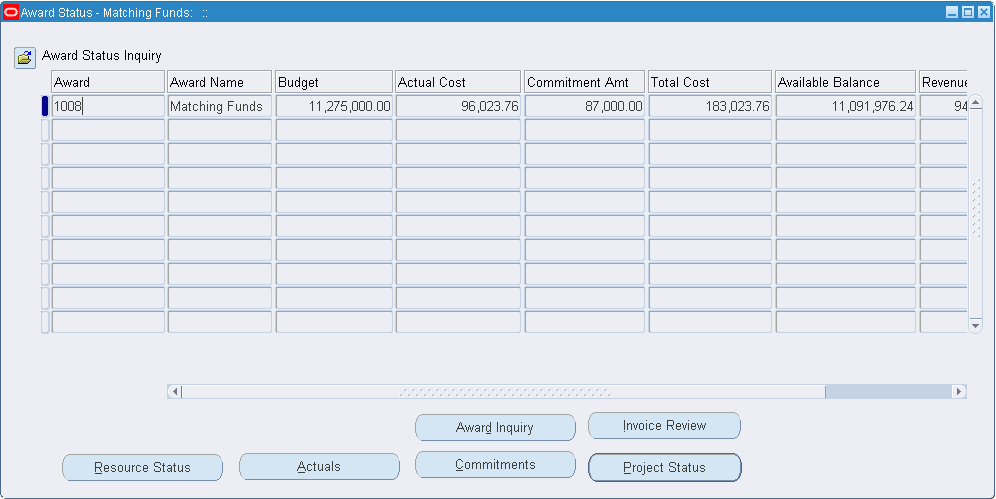Click the horizontal scrollbar right arrow
996x499 pixels.
point(959,391)
